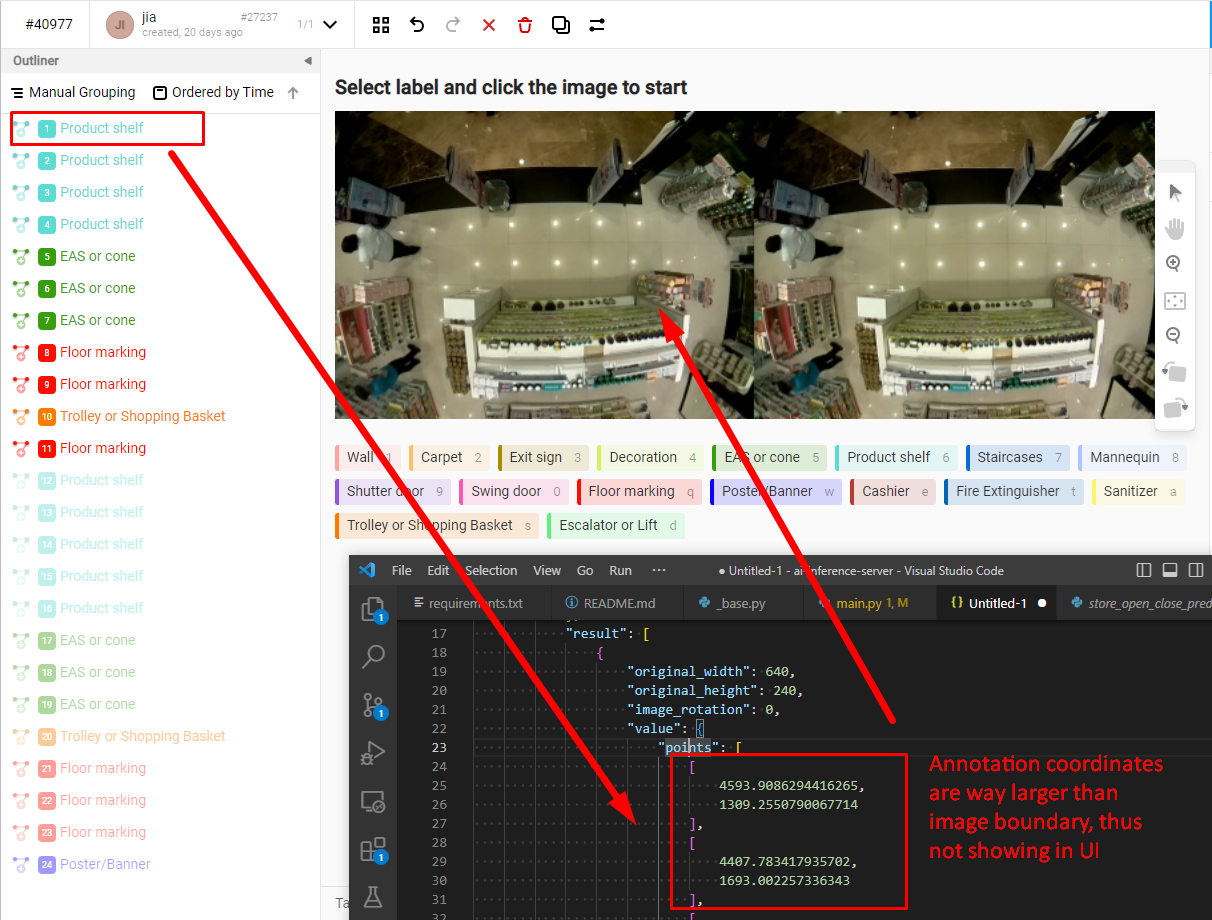Select the Escalator or Lift label
The image size is (1212, 920).
point(616,525)
